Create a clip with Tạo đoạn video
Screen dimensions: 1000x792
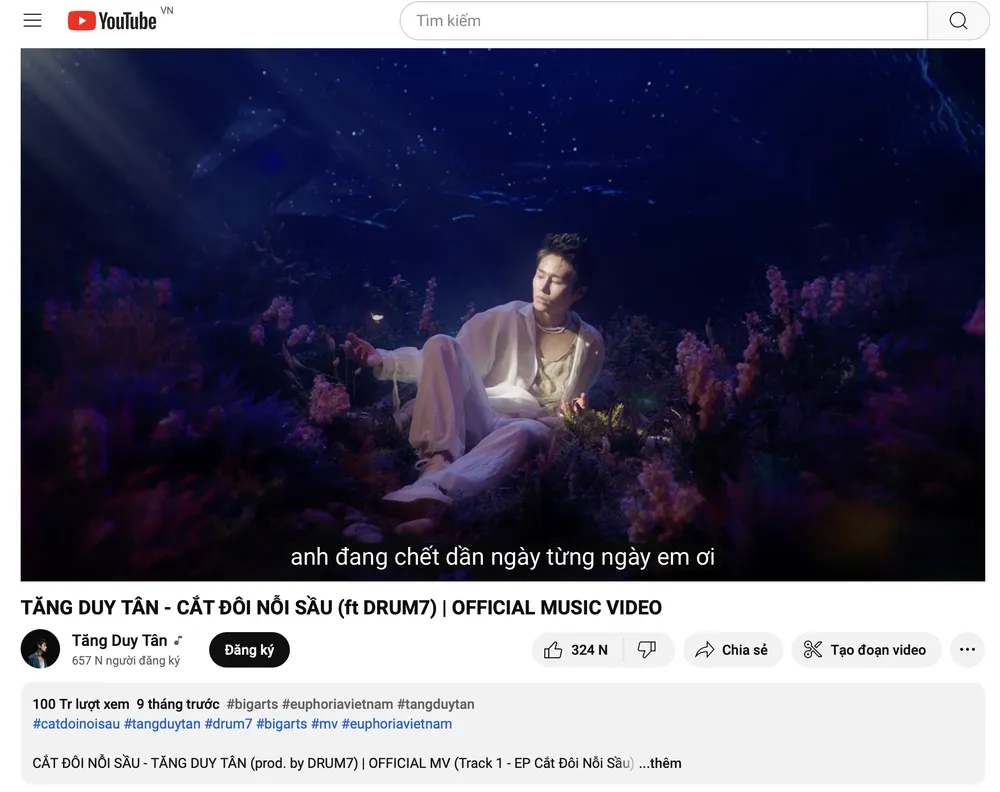click(x=865, y=650)
